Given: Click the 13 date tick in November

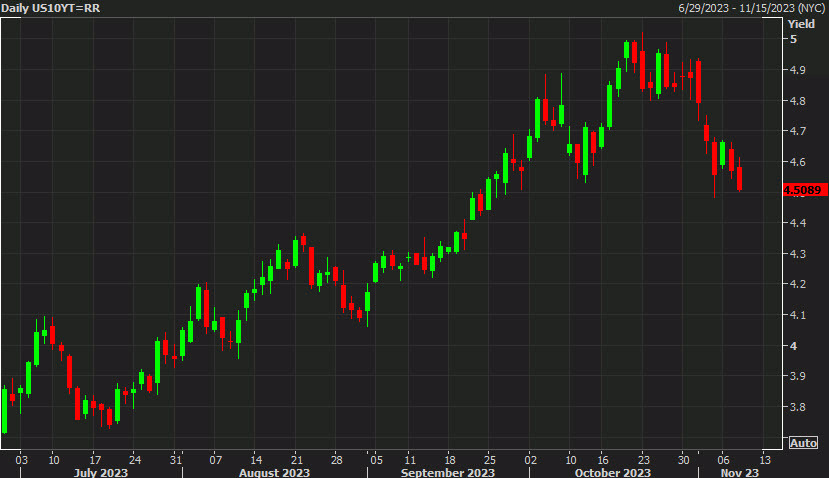Looking at the screenshot, I should [x=764, y=459].
